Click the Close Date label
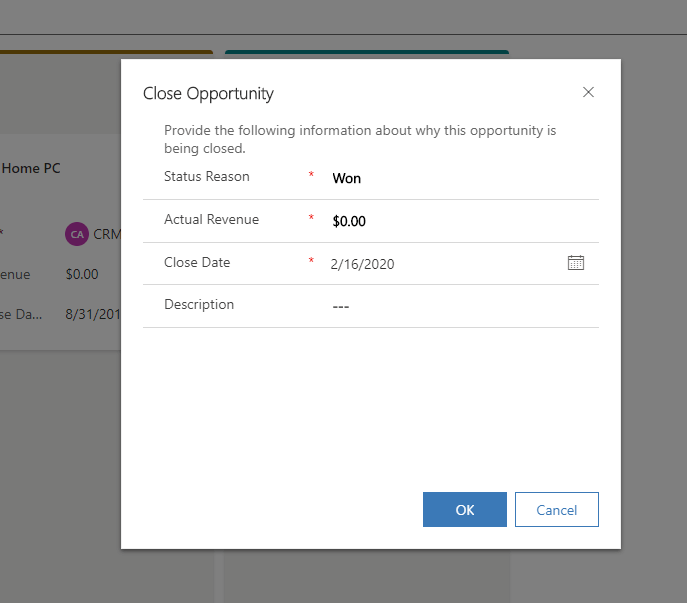Image resolution: width=687 pixels, height=603 pixels. 197,263
